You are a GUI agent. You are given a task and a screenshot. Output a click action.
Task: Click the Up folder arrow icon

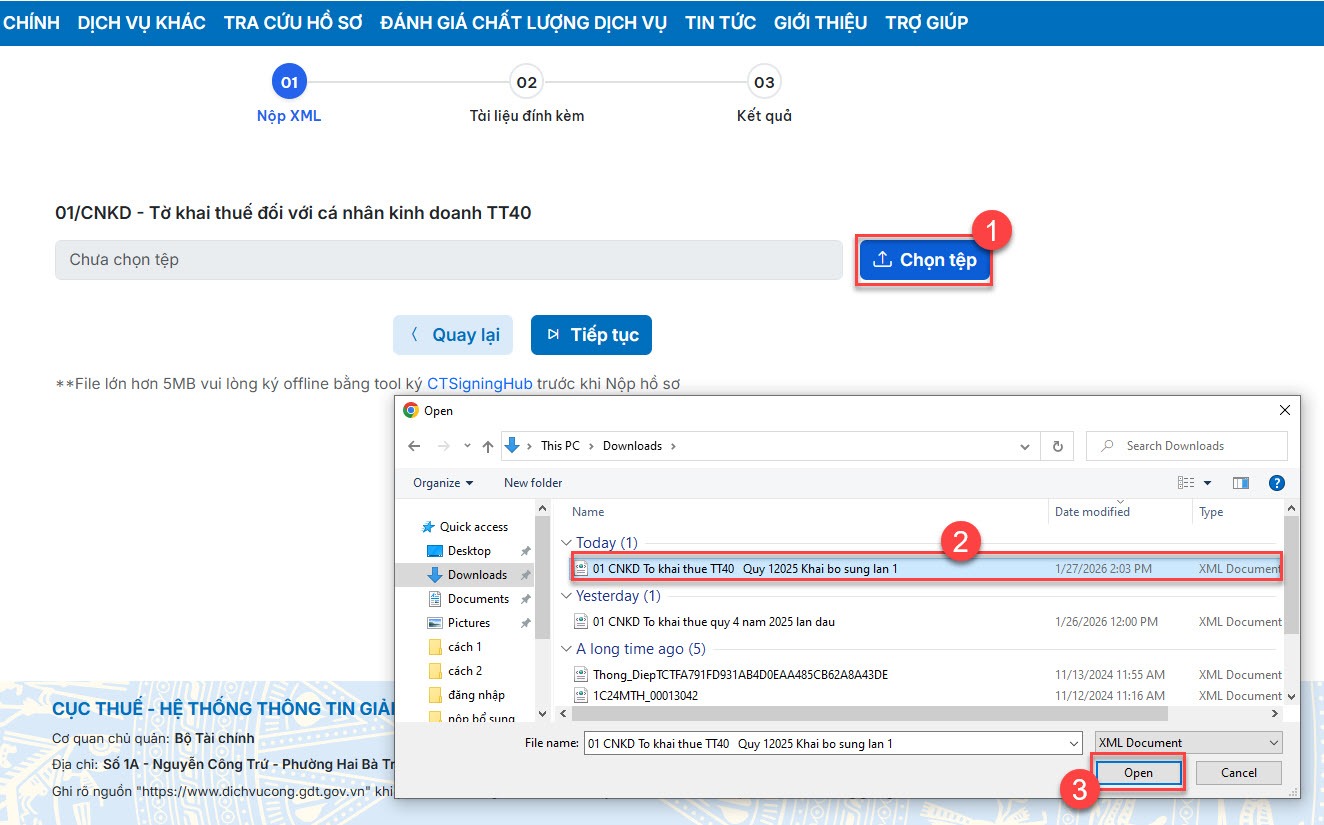pyautogui.click(x=488, y=446)
